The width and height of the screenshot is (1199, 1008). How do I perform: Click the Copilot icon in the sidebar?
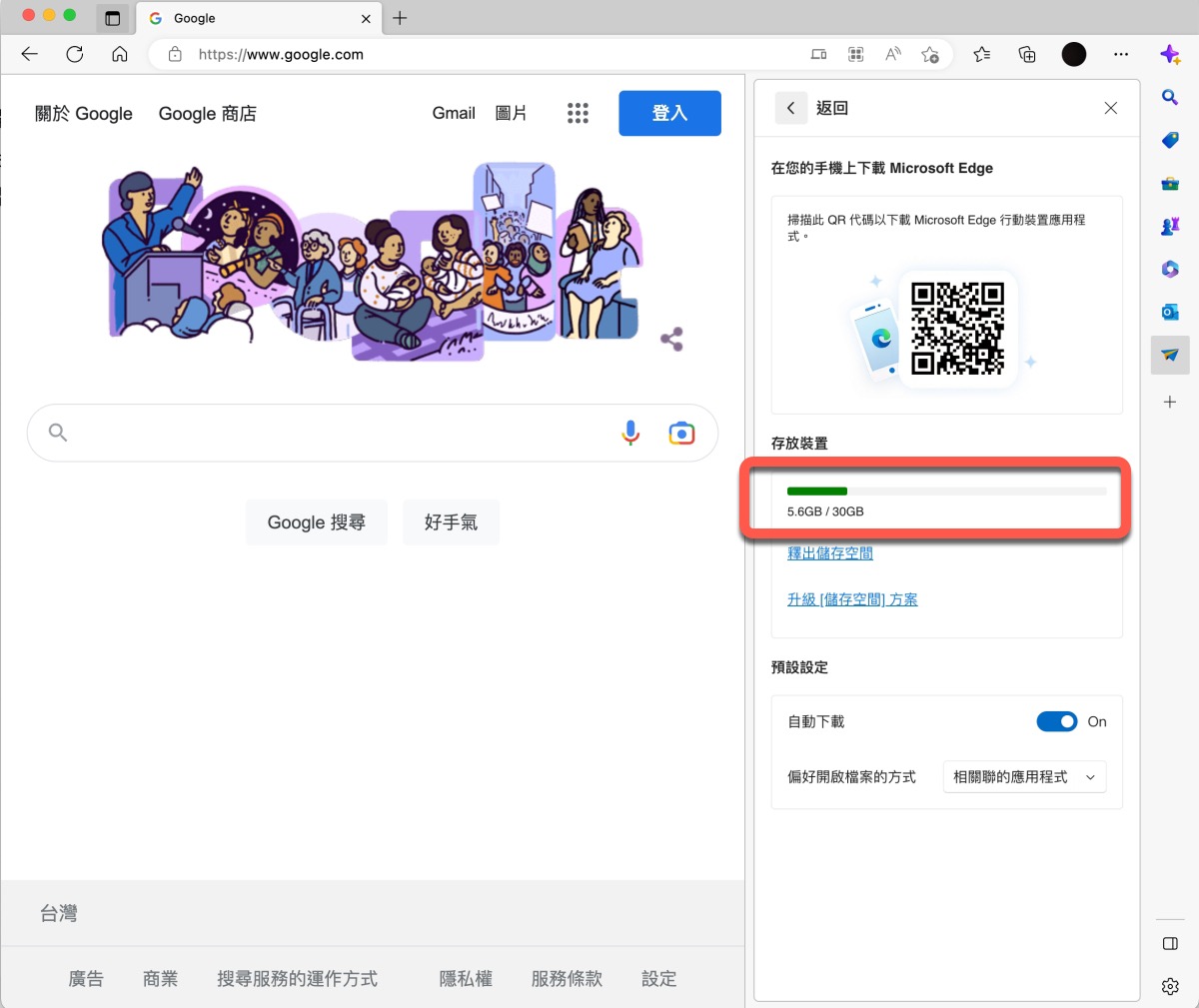click(1170, 54)
